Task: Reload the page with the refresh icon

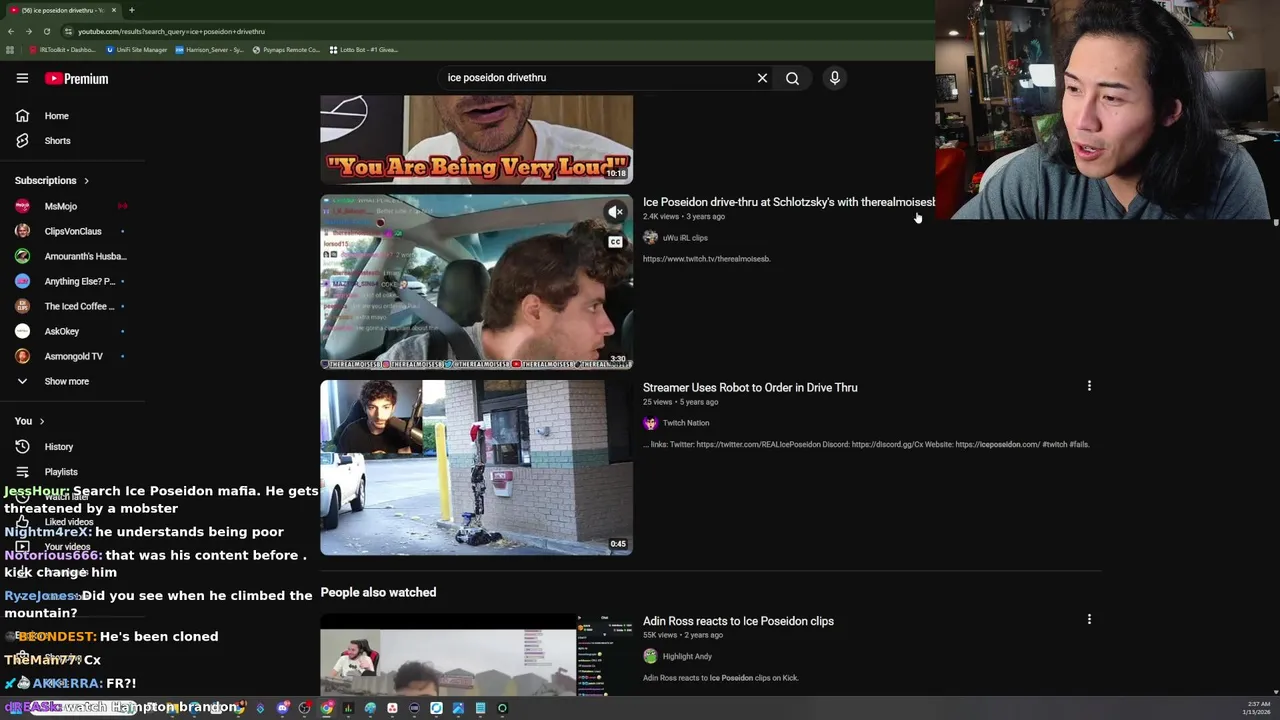Action: (46, 31)
